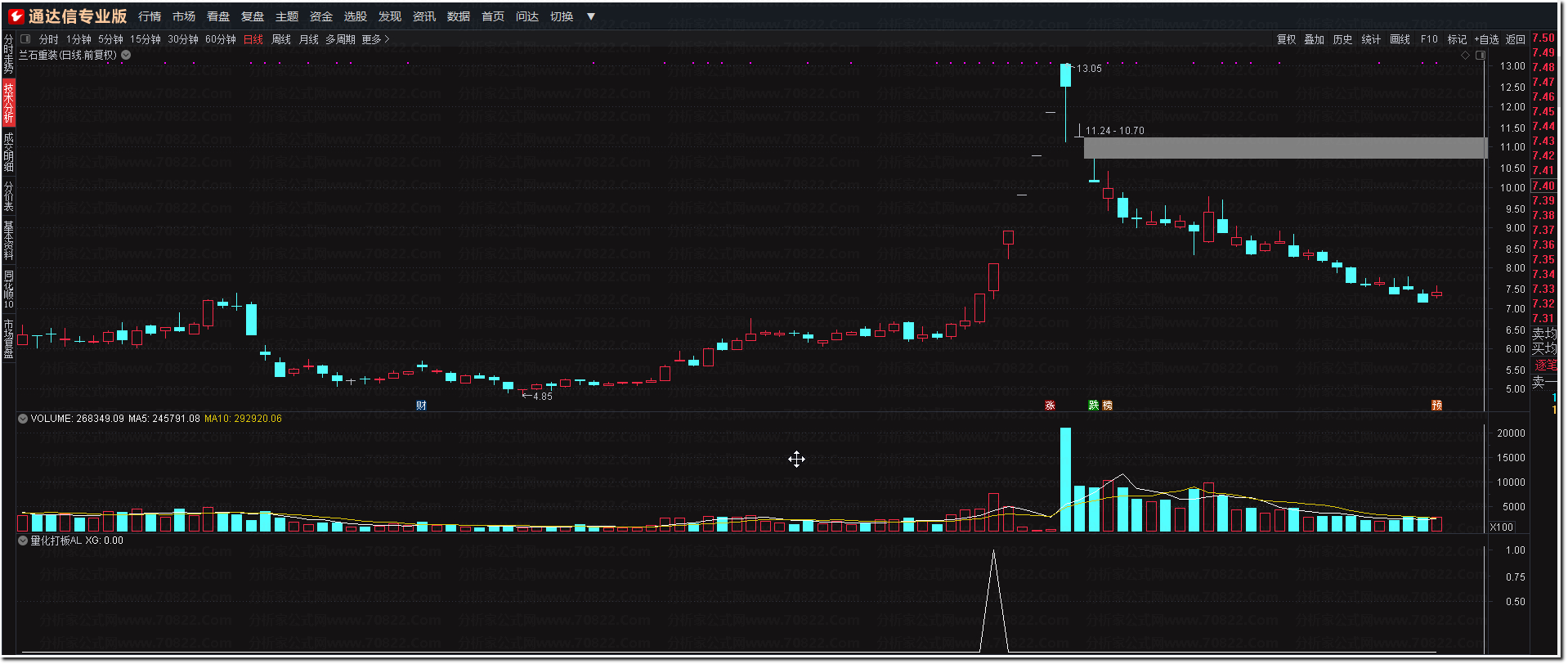
Task: Open the 主题 menu
Action: tap(287, 16)
